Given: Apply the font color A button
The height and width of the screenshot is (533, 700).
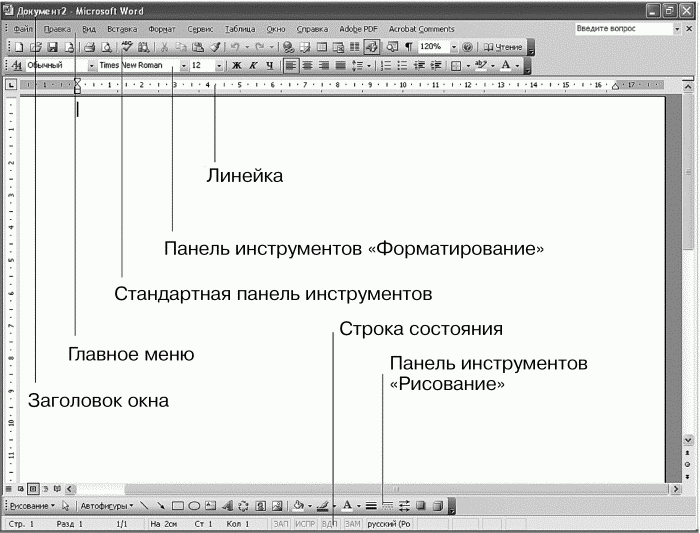Looking at the screenshot, I should (505, 66).
